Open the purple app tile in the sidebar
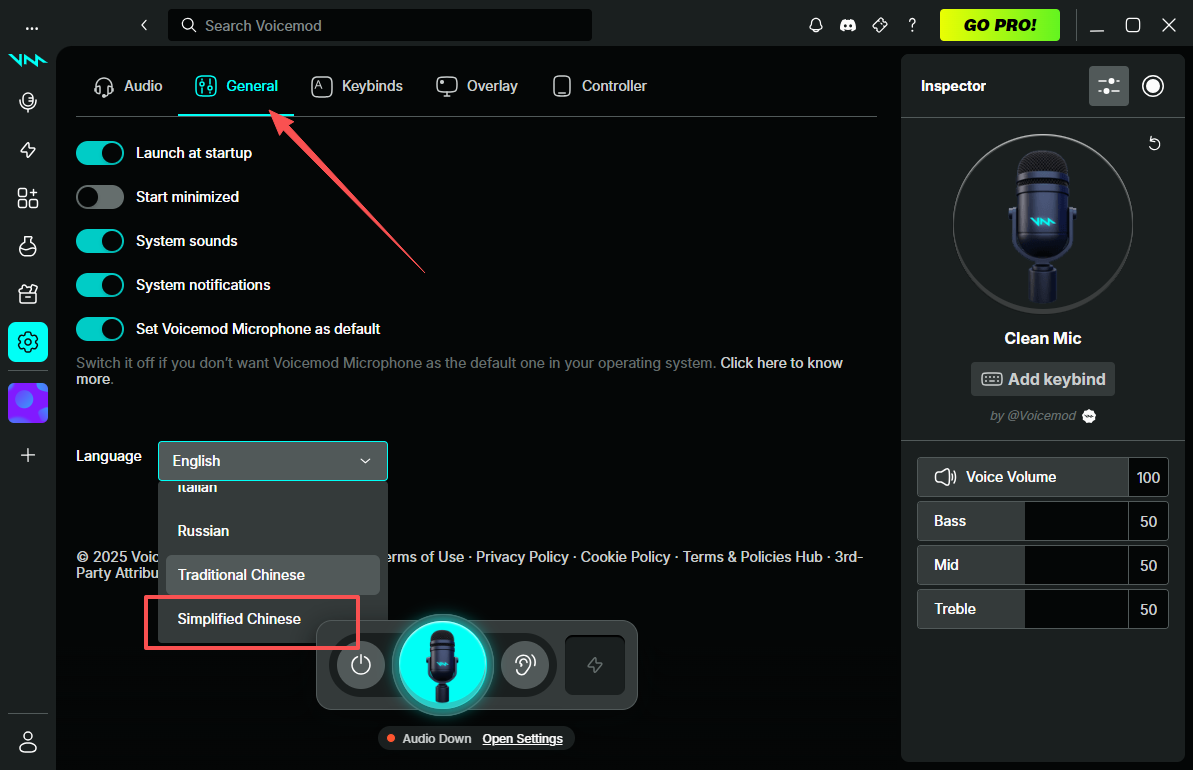This screenshot has width=1193, height=770. point(28,403)
